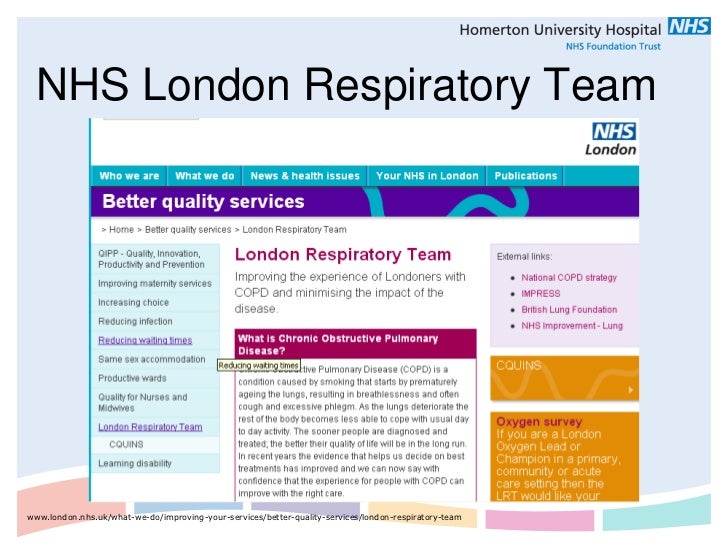This screenshot has height=546, width=728.
Task: Click the NHS London logo
Action: tap(611, 139)
